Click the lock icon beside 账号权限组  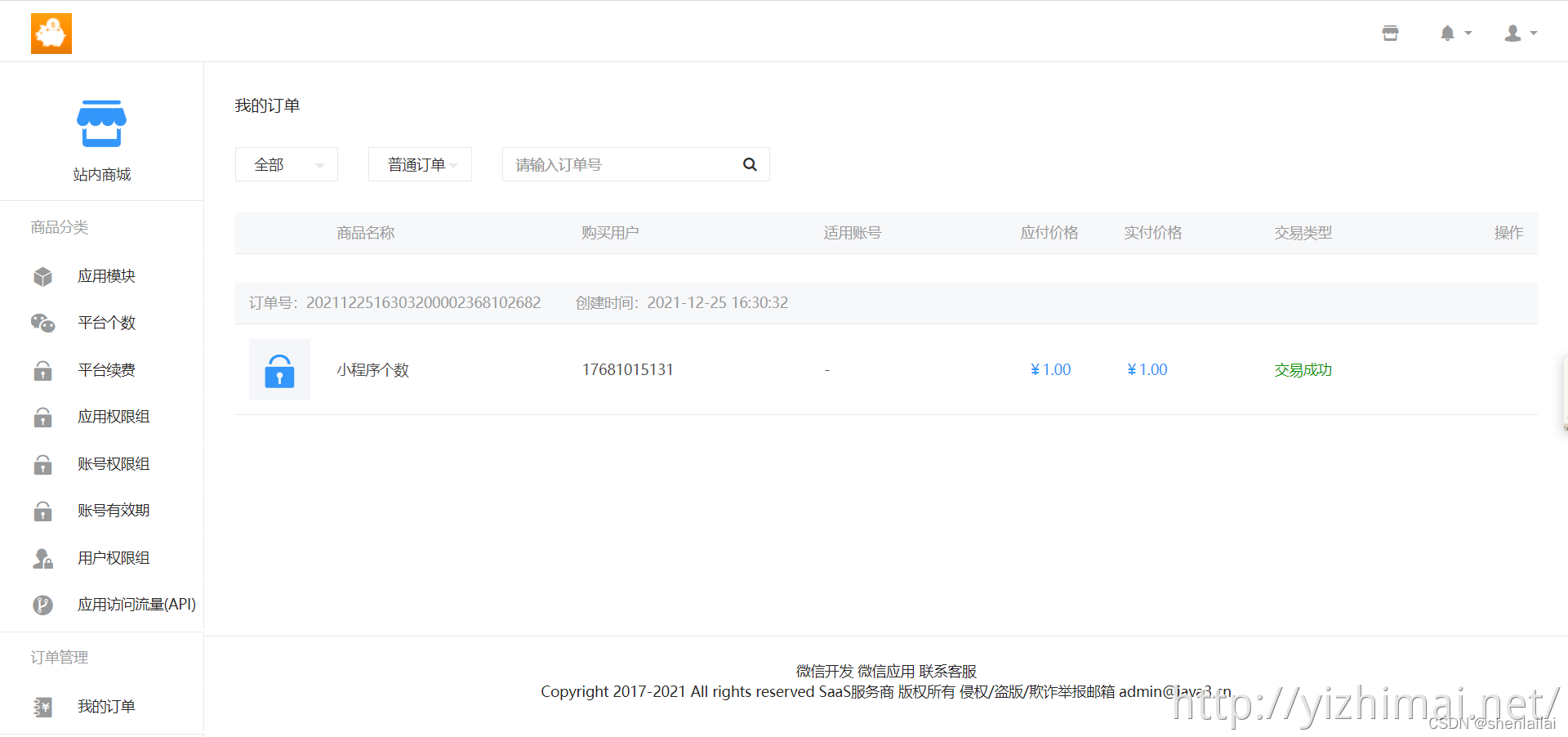pos(43,464)
